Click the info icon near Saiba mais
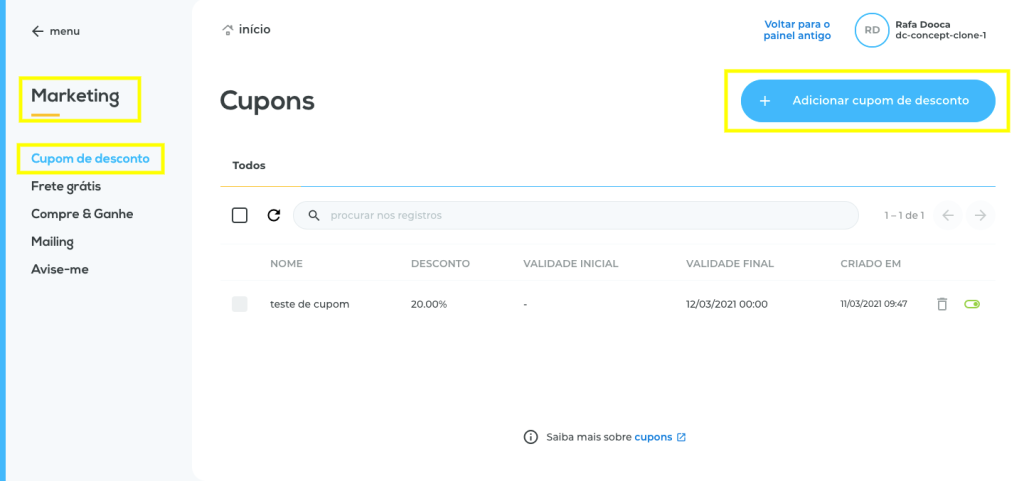Screen dimensions: 1024x481 coord(531,437)
